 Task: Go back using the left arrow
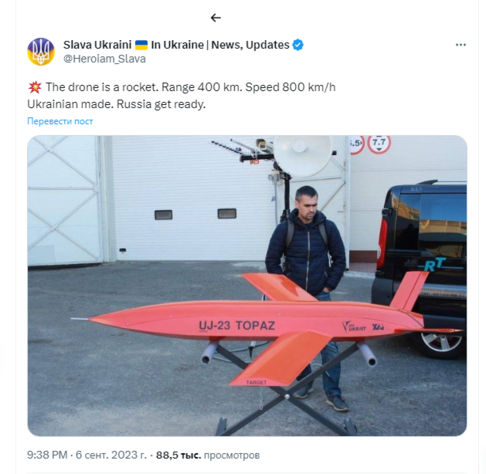tap(216, 18)
